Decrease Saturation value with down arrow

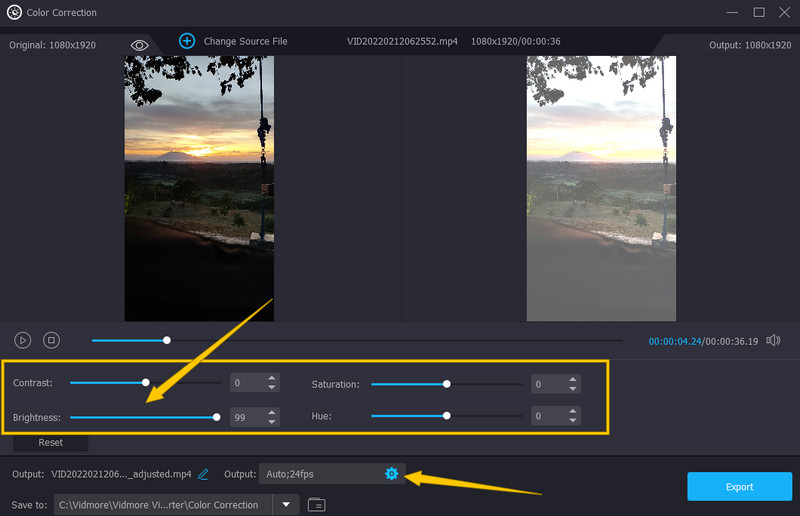[573, 388]
